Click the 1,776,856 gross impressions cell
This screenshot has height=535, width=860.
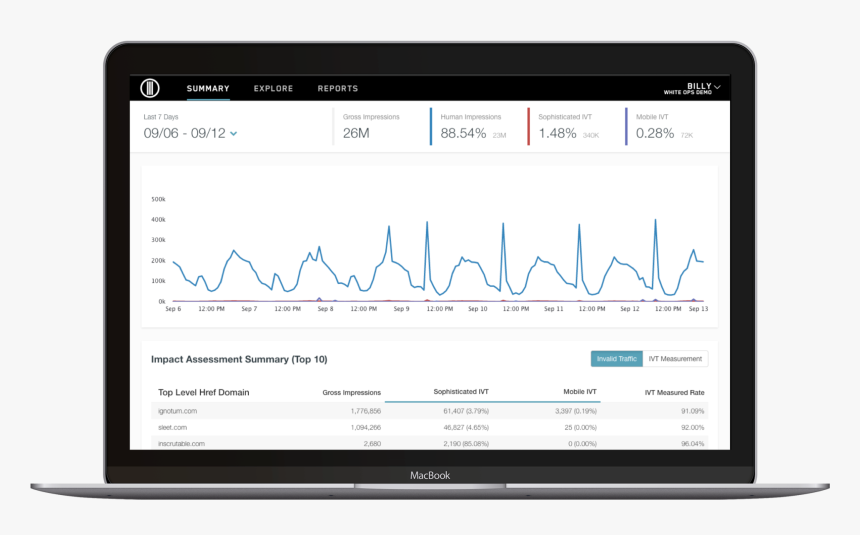(x=366, y=411)
